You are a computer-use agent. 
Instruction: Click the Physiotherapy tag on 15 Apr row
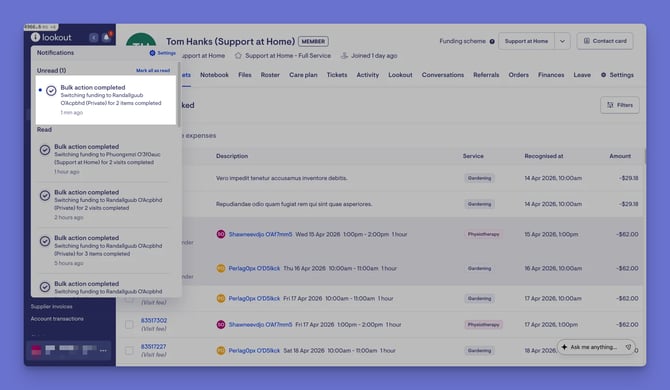(483, 234)
